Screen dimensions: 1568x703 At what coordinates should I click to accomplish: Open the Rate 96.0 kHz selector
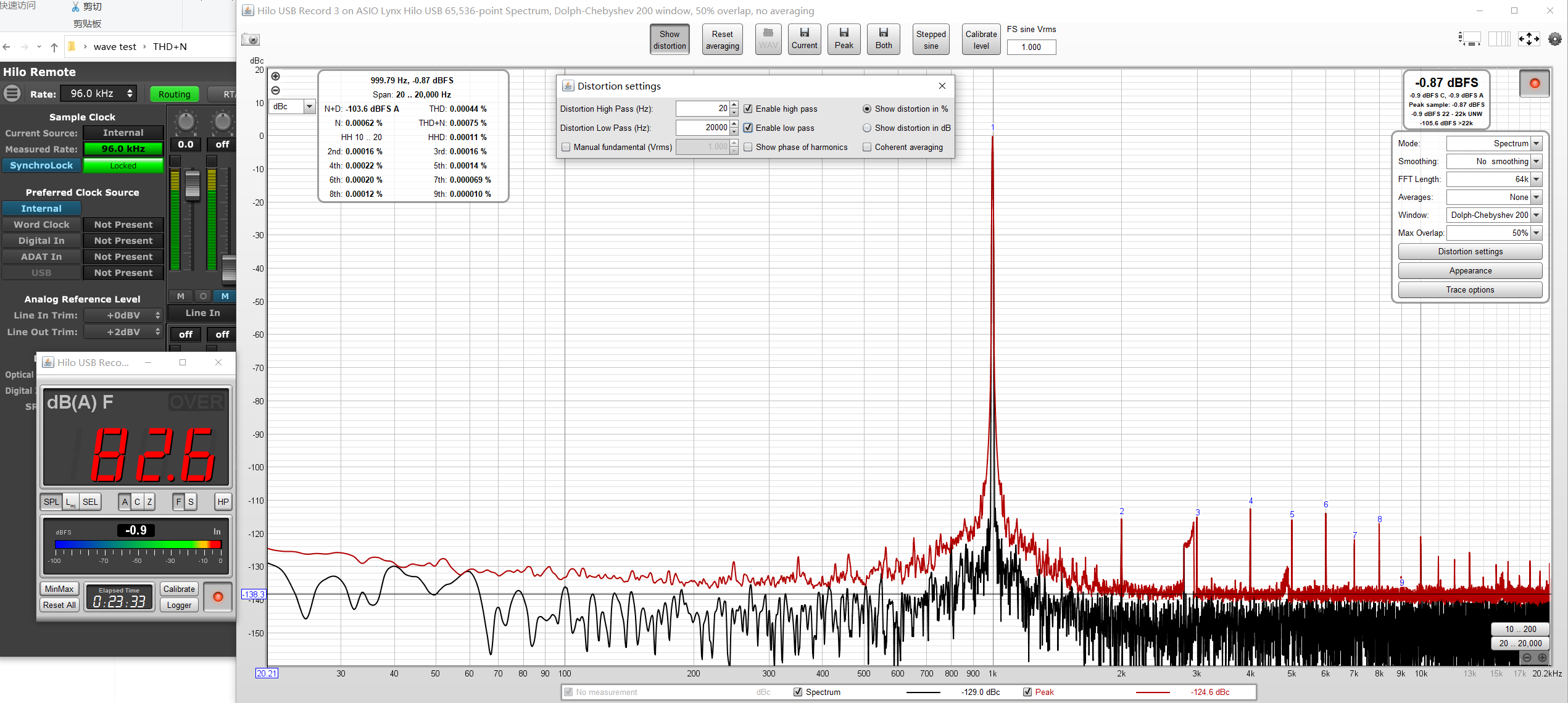99,94
